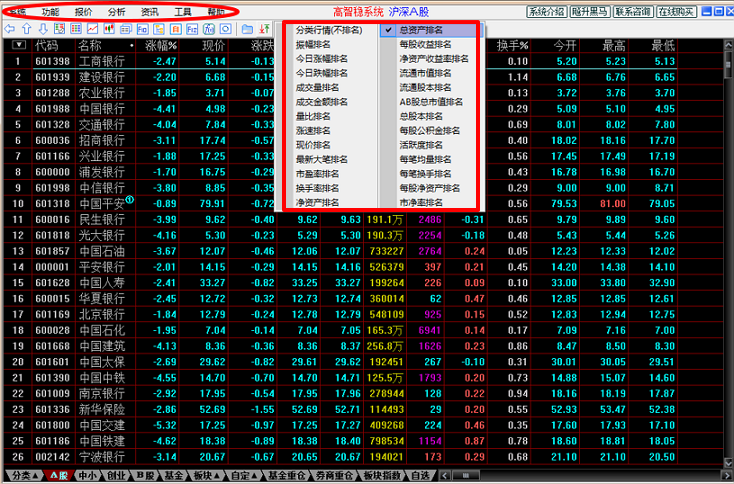The image size is (734, 484).
Task: Click the 联系咨询 button
Action: click(x=633, y=11)
